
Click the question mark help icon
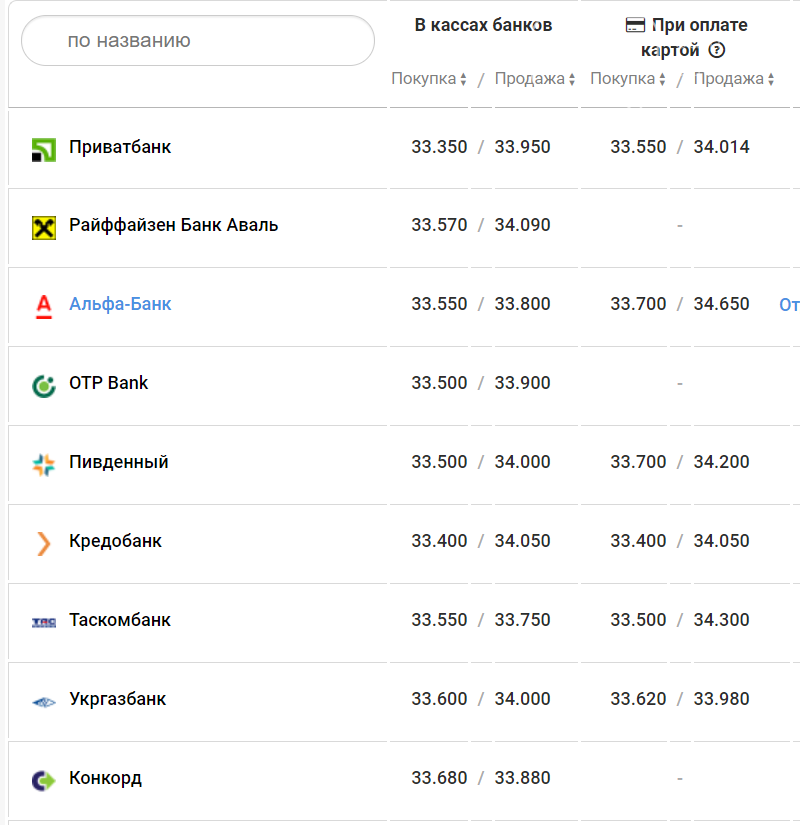[716, 50]
